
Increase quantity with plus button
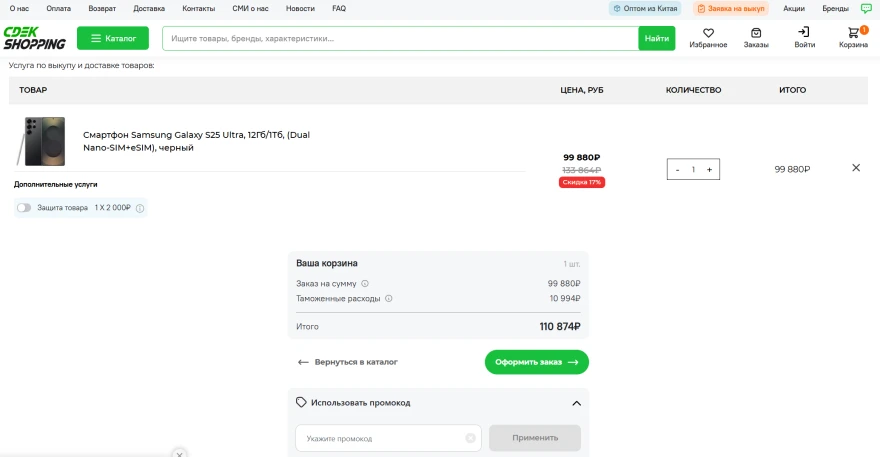click(x=709, y=170)
